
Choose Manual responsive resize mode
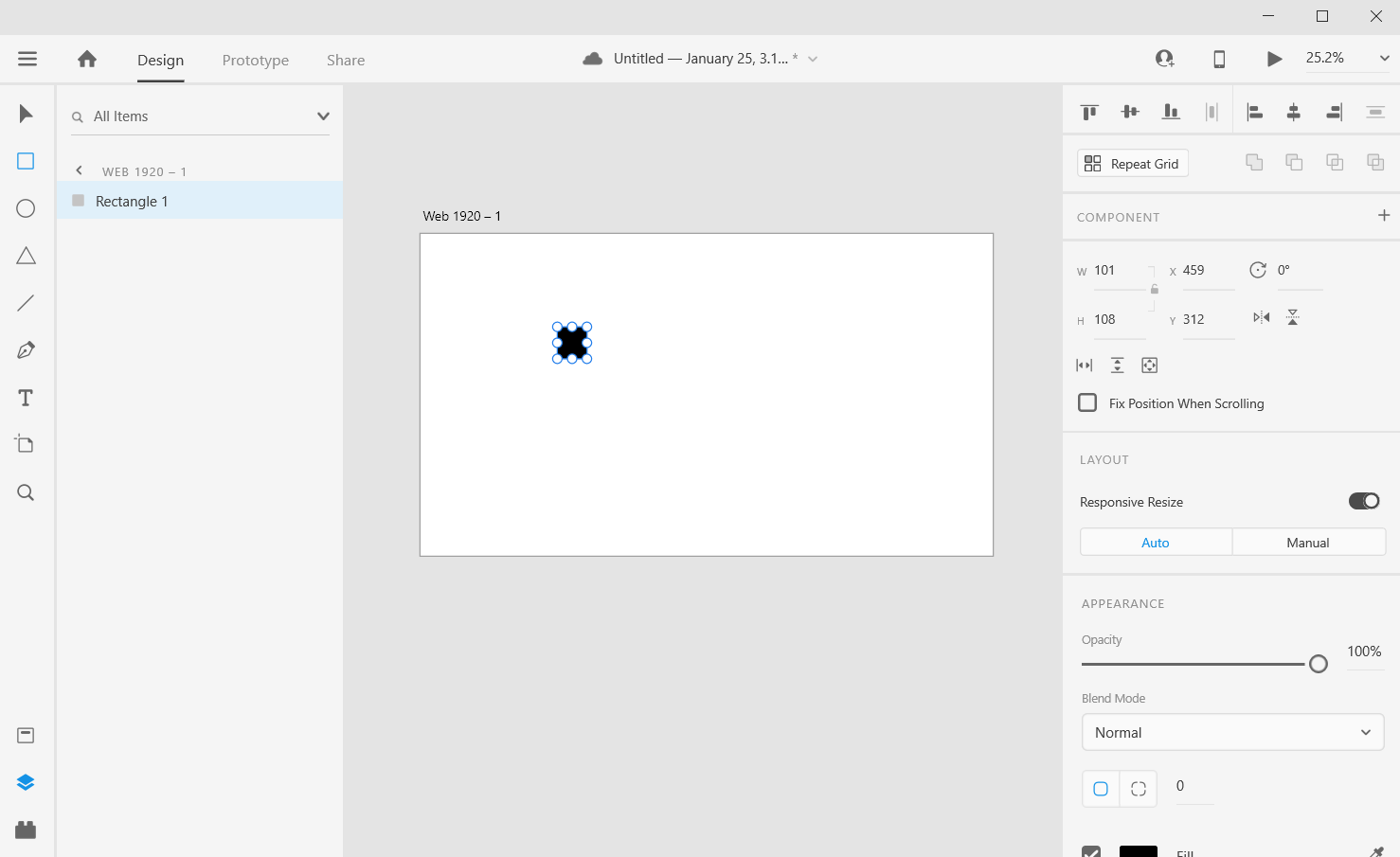(1308, 543)
